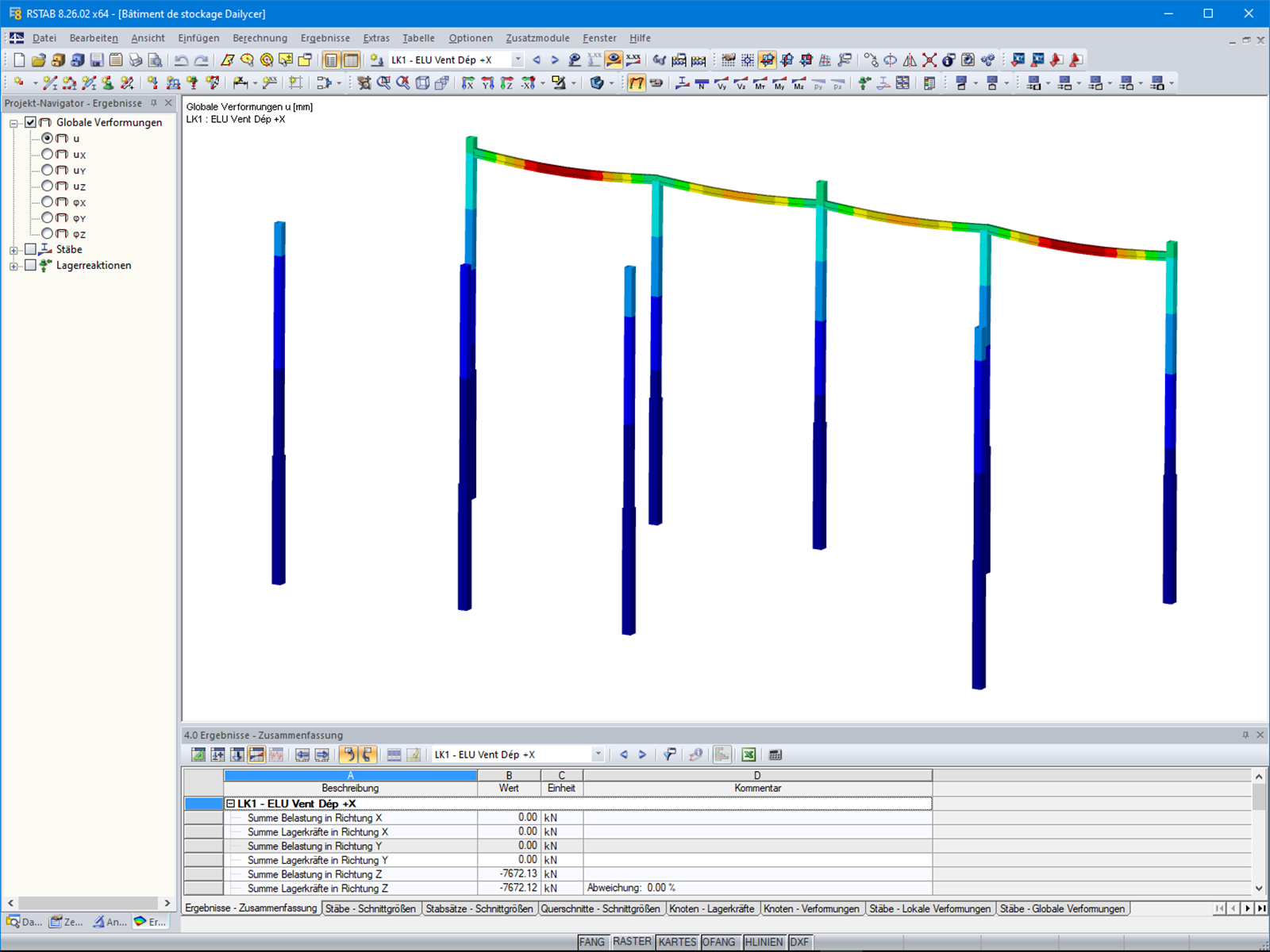
Task: Uncheck the Globale Verformungen checkbox
Action: coord(30,122)
